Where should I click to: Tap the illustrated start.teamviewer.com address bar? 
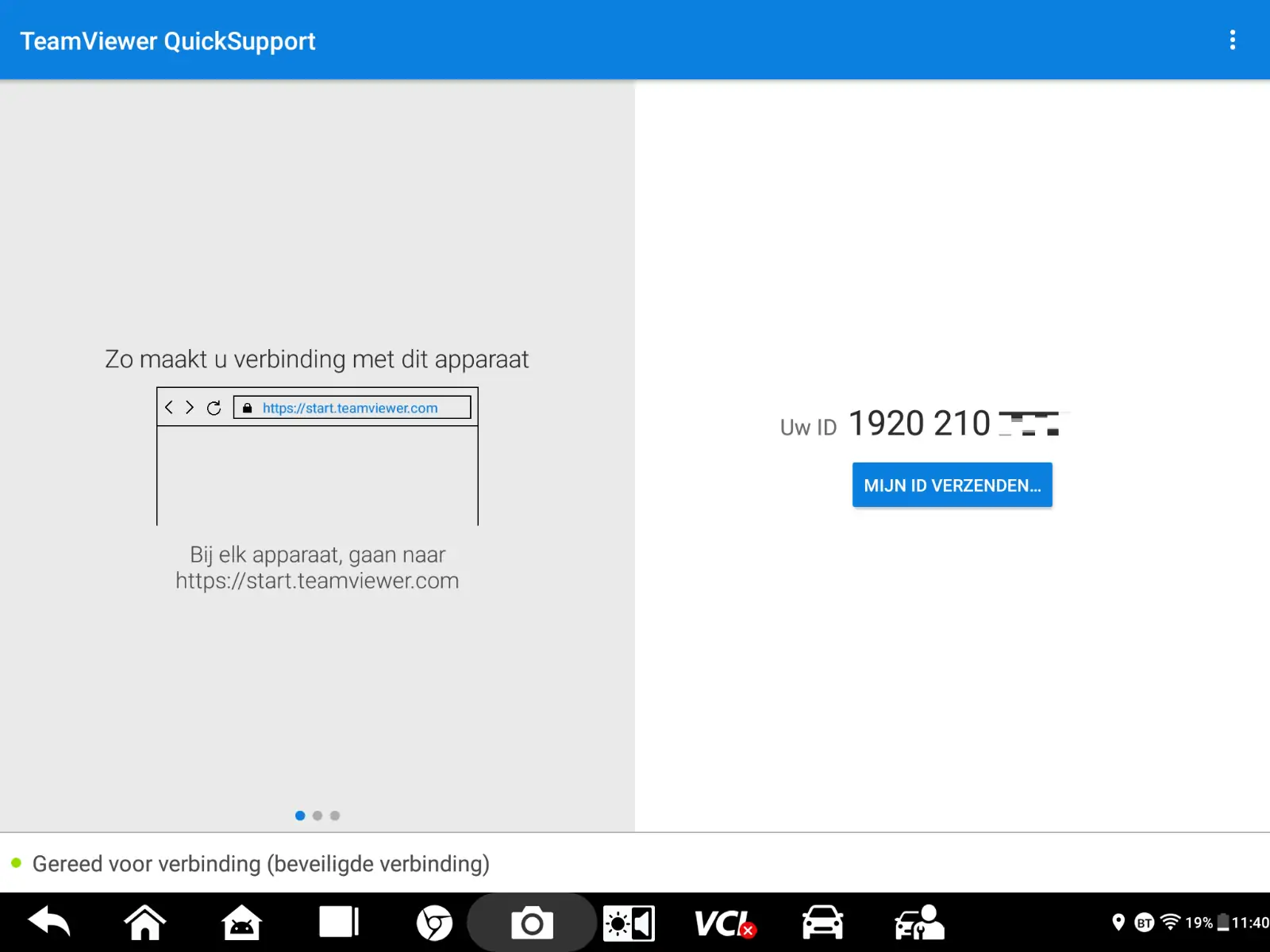(352, 408)
